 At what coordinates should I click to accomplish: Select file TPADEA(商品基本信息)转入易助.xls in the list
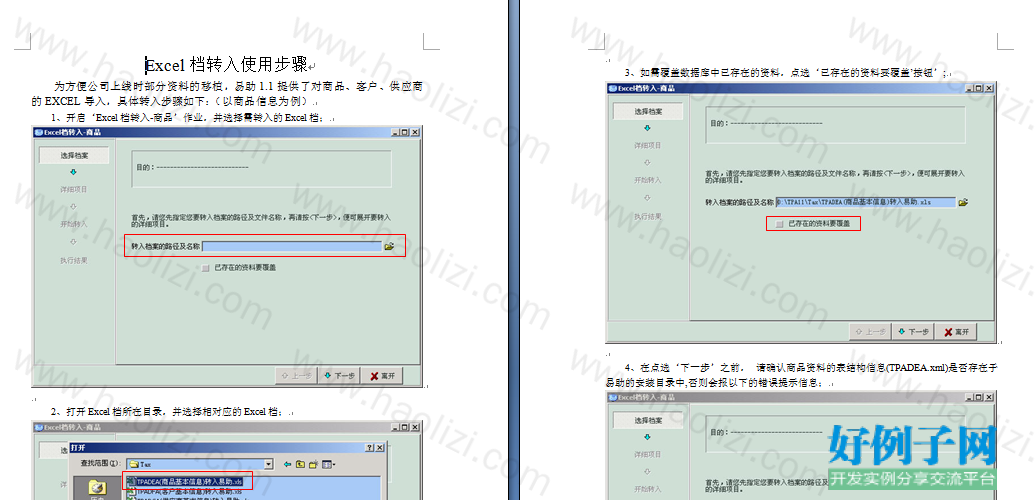(x=184, y=482)
